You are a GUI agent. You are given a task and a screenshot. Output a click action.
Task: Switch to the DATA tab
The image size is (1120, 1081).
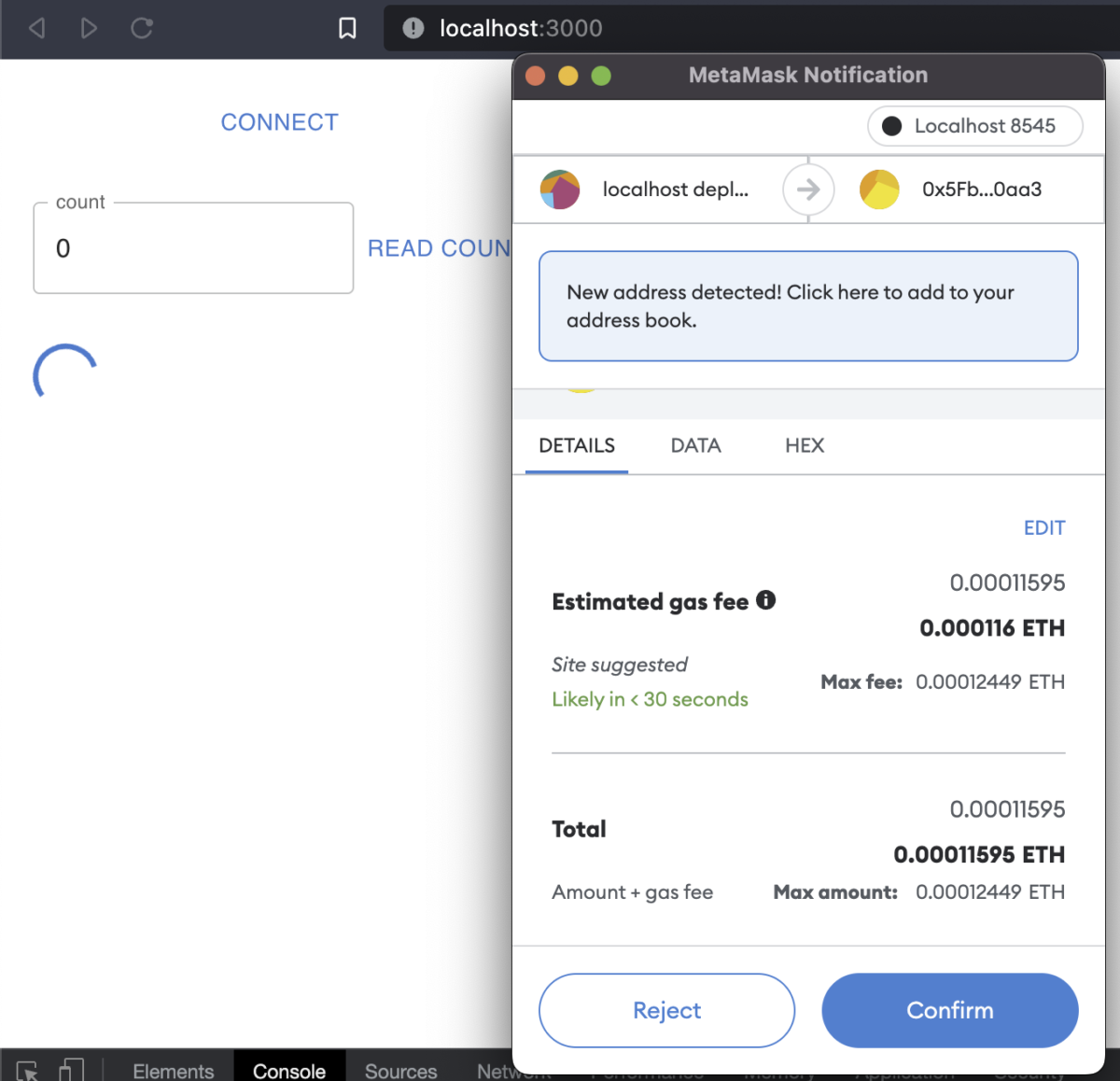pyautogui.click(x=695, y=446)
